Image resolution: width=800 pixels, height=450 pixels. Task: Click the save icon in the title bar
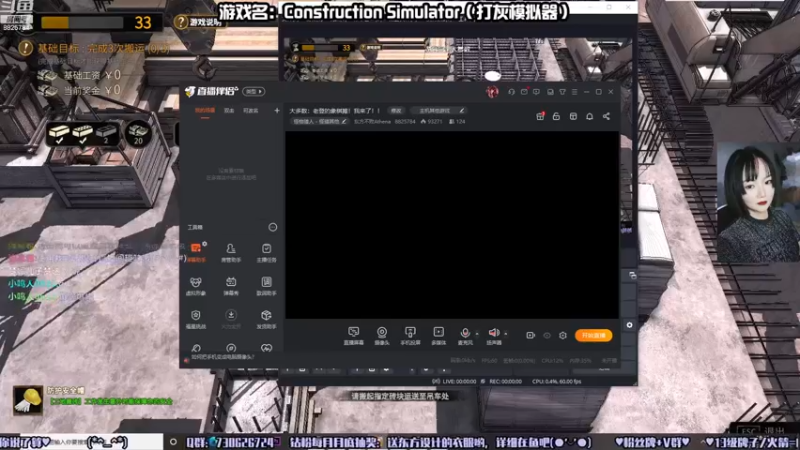coord(550,92)
